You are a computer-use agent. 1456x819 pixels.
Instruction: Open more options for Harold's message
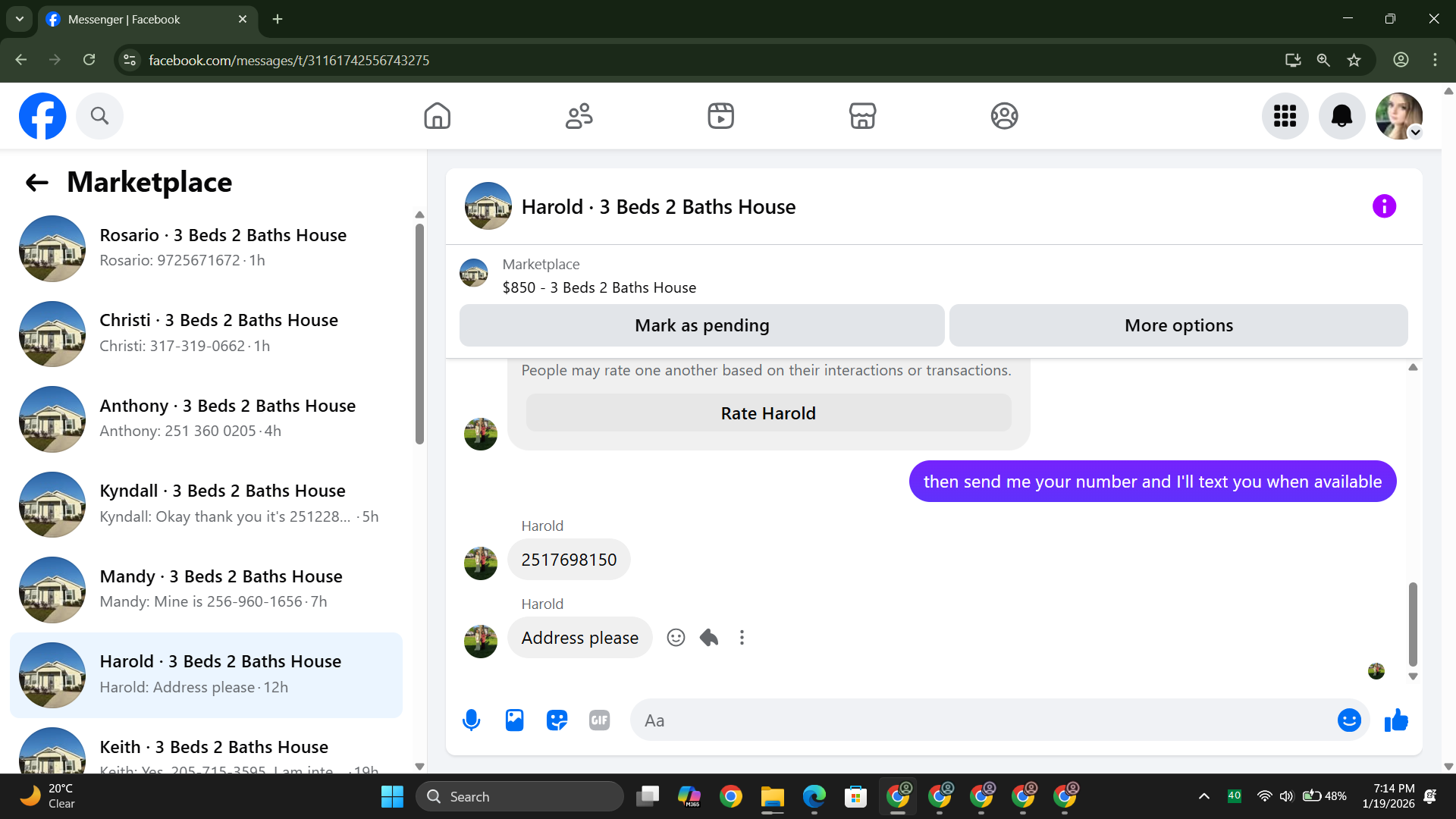coord(742,638)
